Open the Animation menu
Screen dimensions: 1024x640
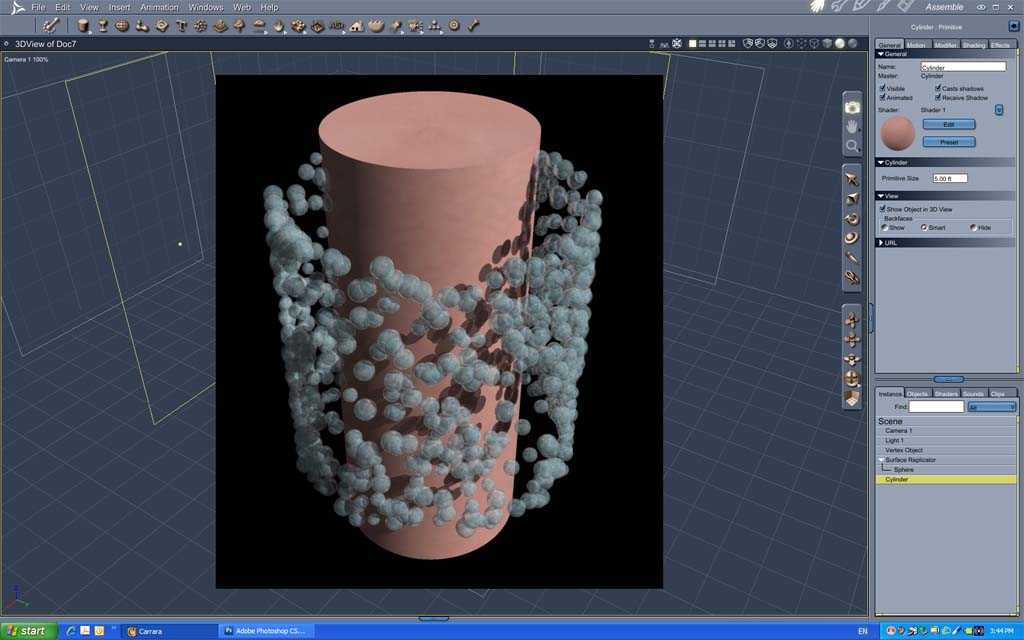point(159,7)
